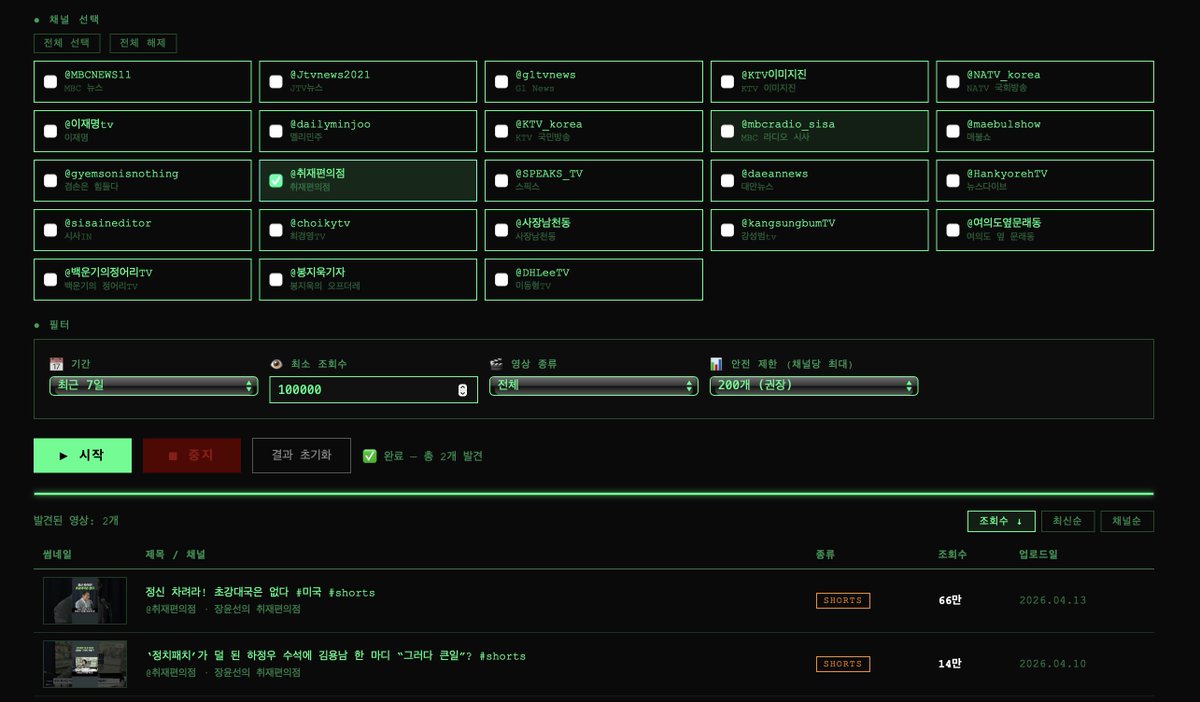Click the 66만 view count
Viewport: 1200px width, 702px height.
click(x=949, y=600)
